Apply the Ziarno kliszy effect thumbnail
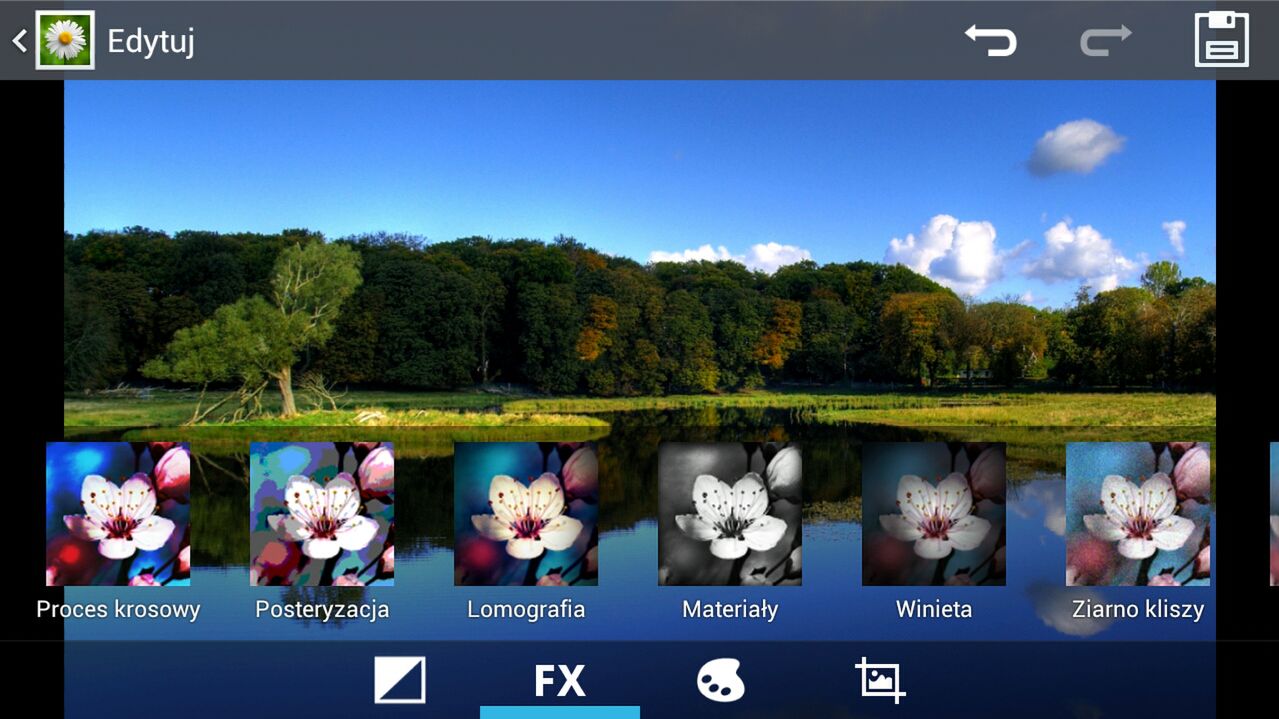 coord(1138,514)
